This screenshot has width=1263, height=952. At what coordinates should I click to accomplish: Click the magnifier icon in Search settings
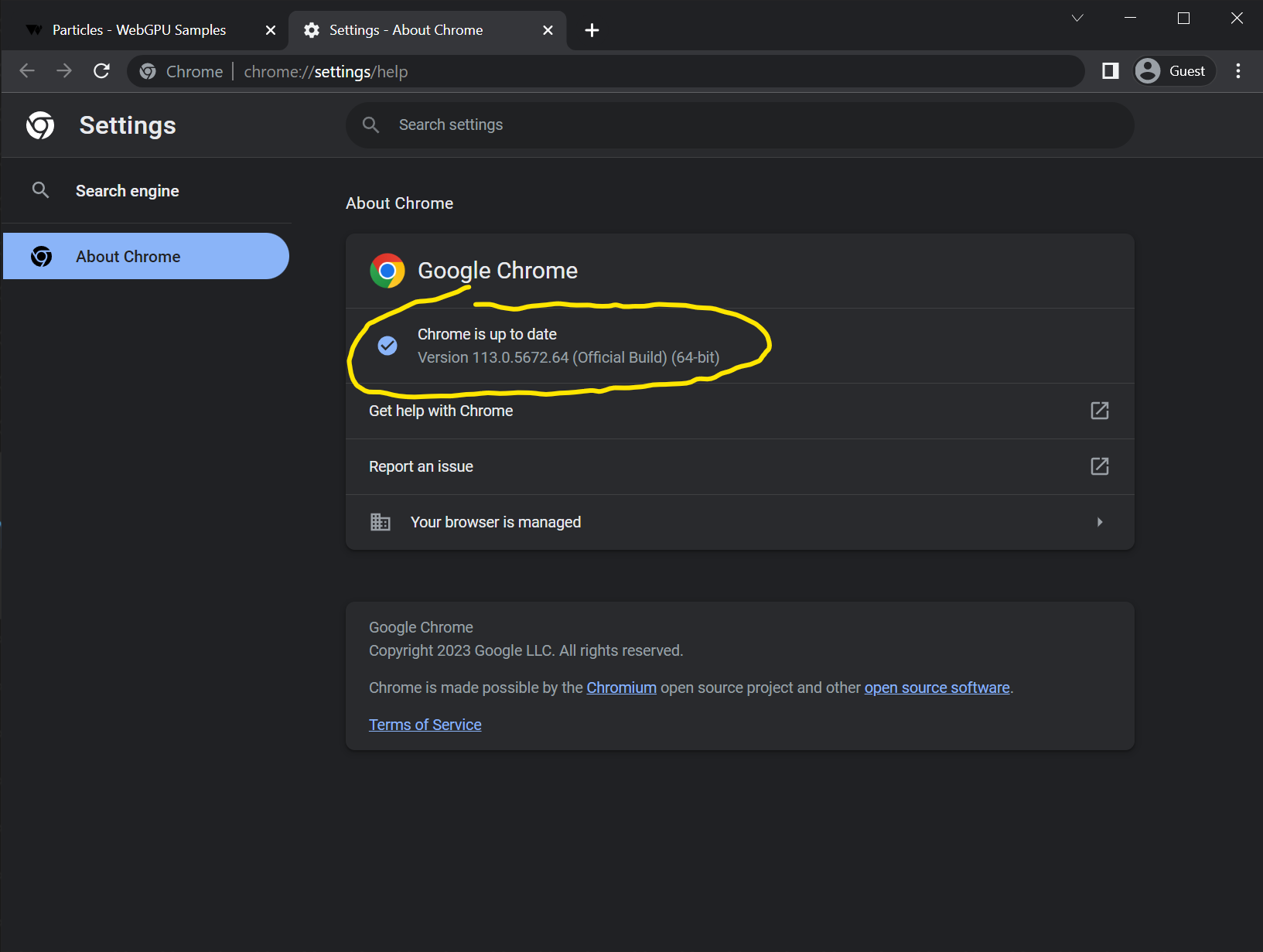[370, 125]
